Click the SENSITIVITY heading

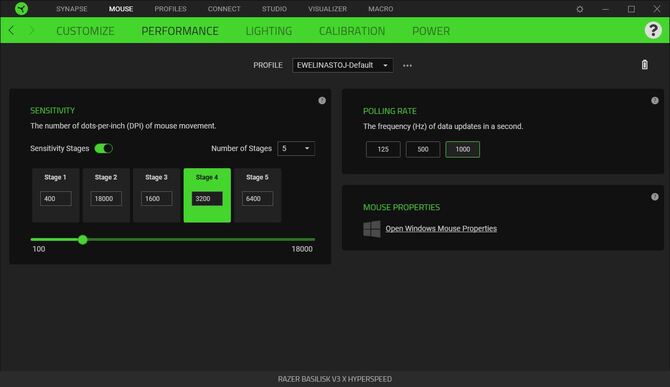pyautogui.click(x=53, y=111)
